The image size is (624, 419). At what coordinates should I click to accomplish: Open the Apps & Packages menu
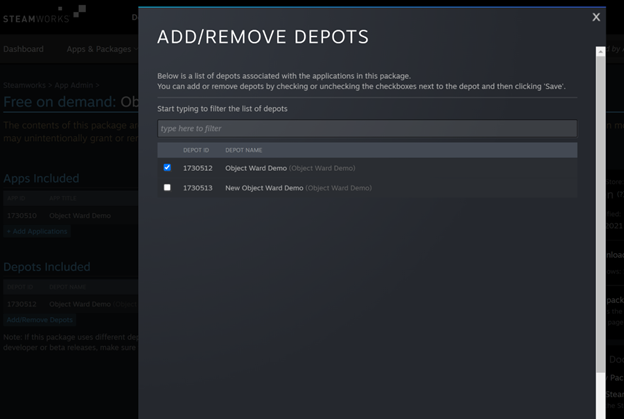[x=98, y=49]
